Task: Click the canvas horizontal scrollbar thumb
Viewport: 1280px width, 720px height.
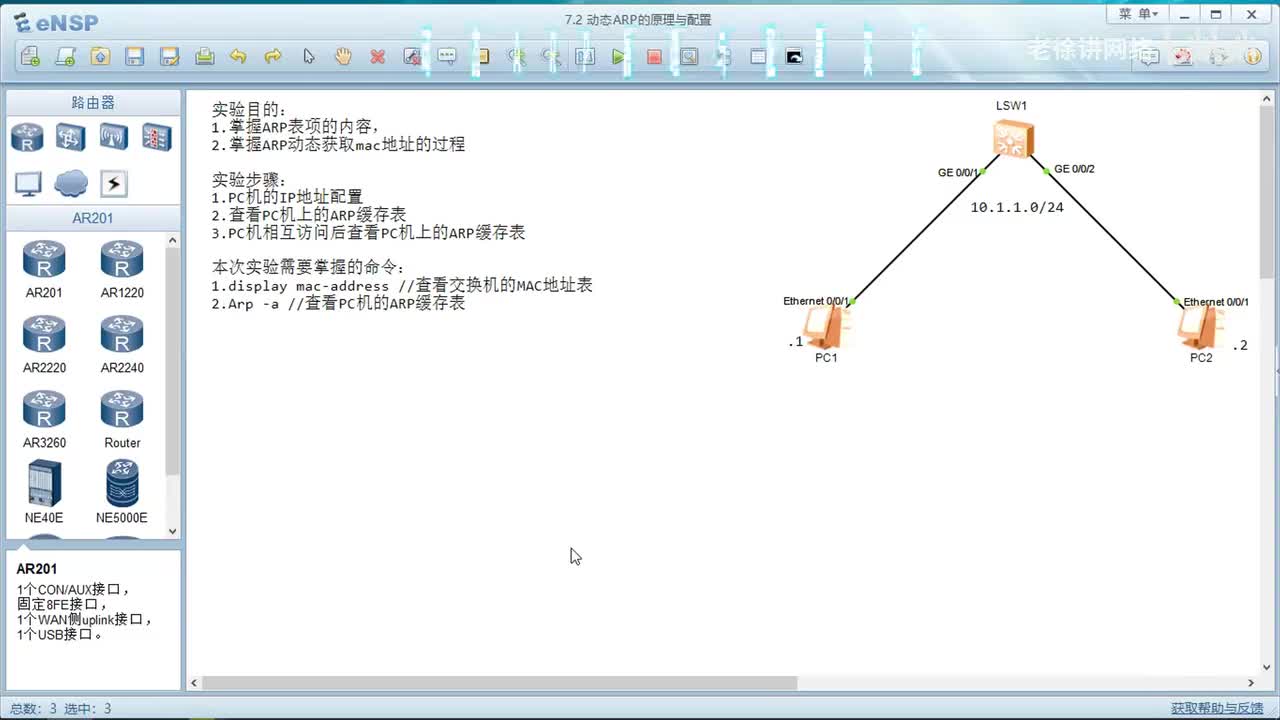Action: pos(499,683)
